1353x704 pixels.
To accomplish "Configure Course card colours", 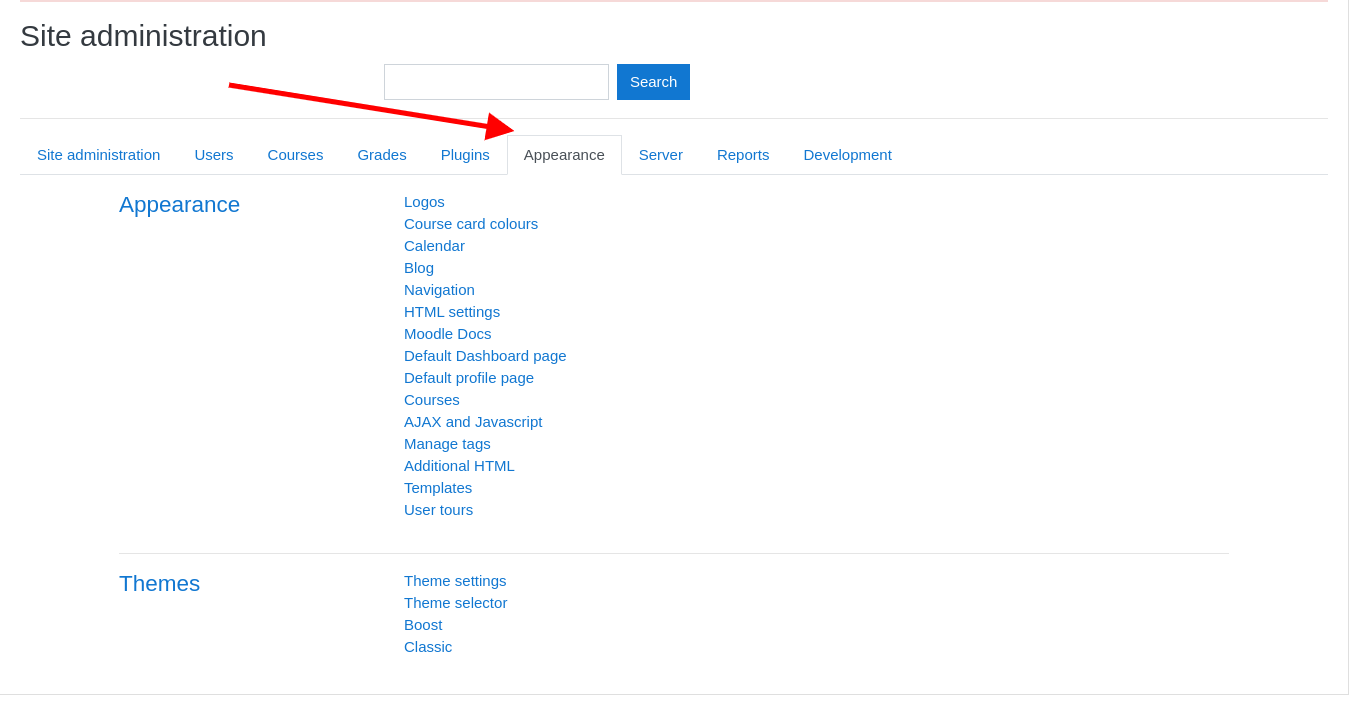I will [471, 223].
